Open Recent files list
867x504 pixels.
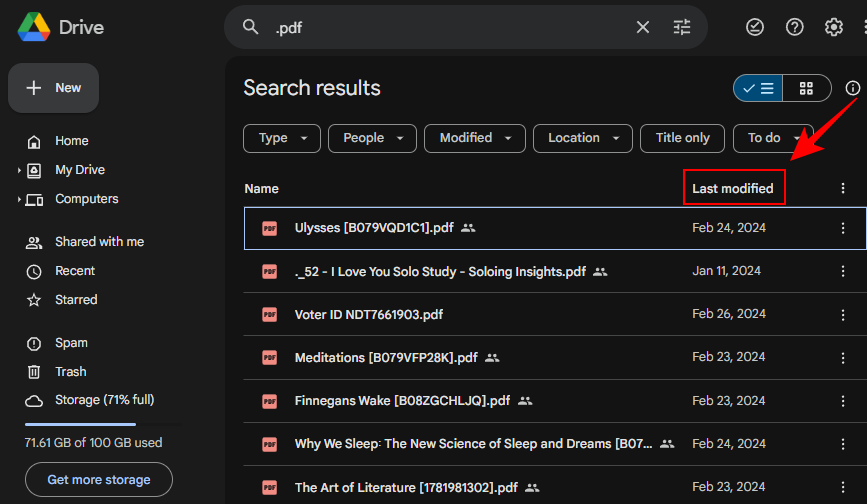click(75, 271)
